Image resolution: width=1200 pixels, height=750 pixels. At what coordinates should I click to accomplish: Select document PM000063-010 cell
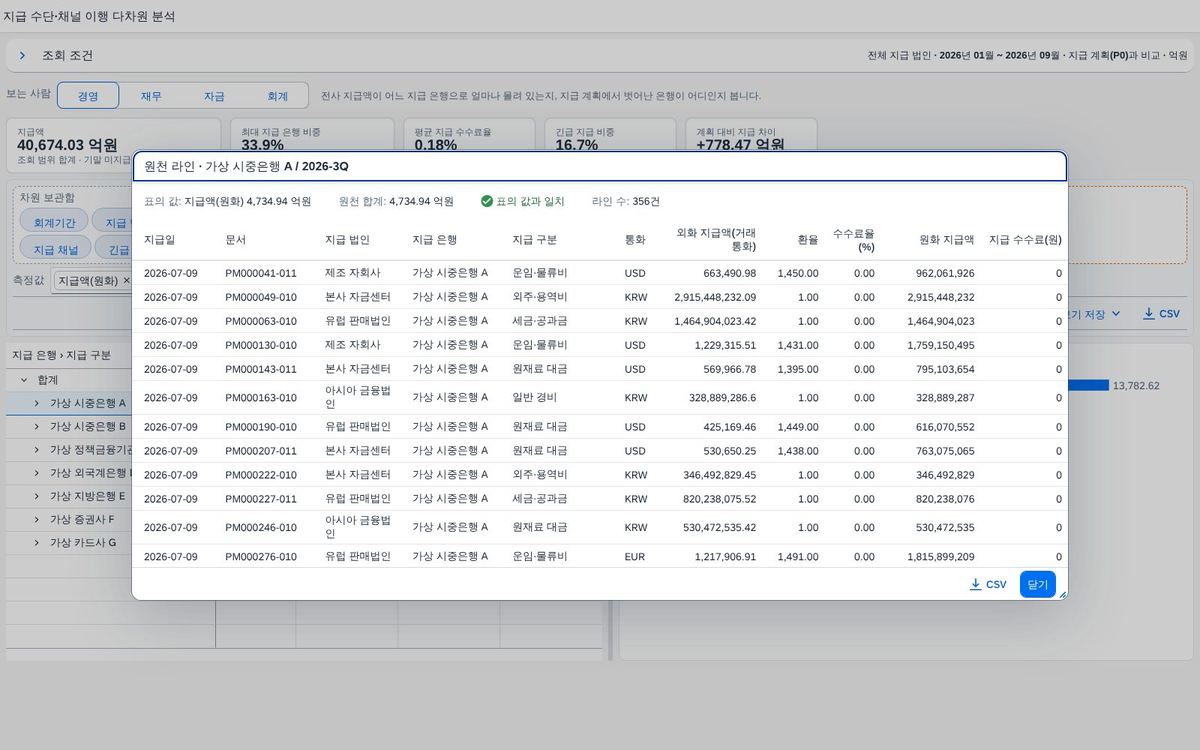point(261,321)
